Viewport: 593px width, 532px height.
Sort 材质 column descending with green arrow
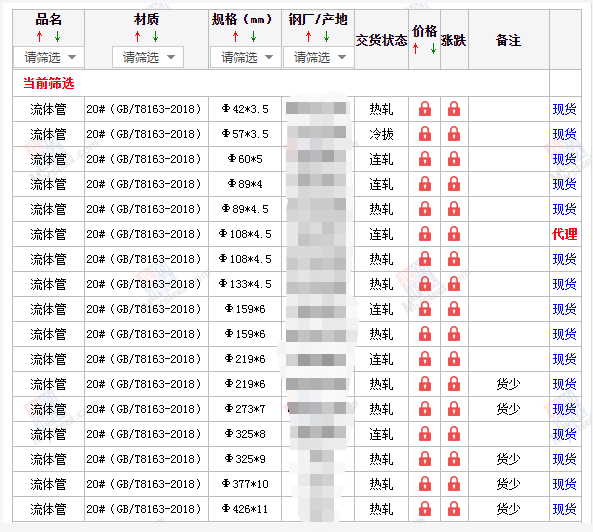pyautogui.click(x=155, y=37)
